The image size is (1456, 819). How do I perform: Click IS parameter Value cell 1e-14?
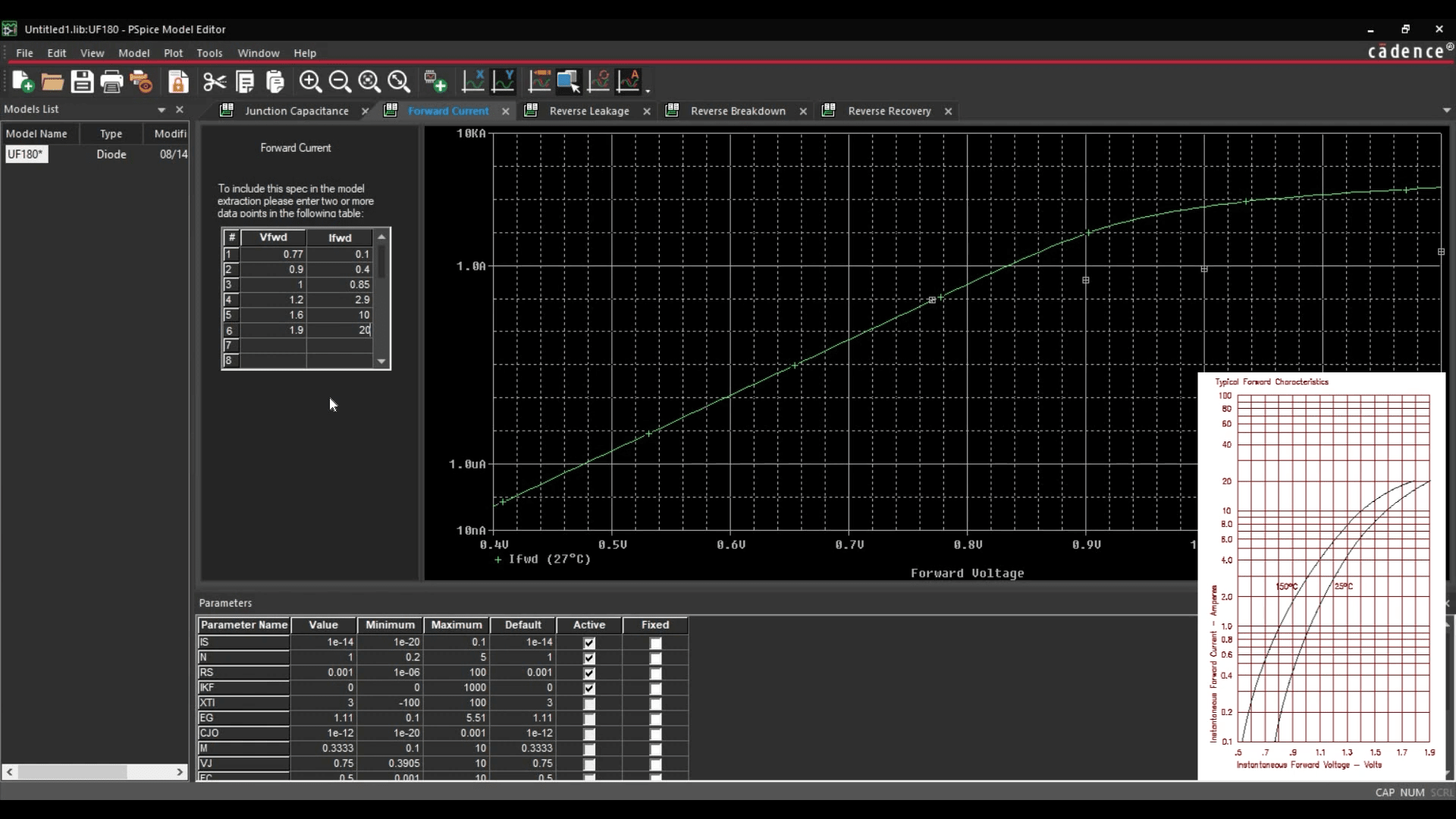click(324, 642)
